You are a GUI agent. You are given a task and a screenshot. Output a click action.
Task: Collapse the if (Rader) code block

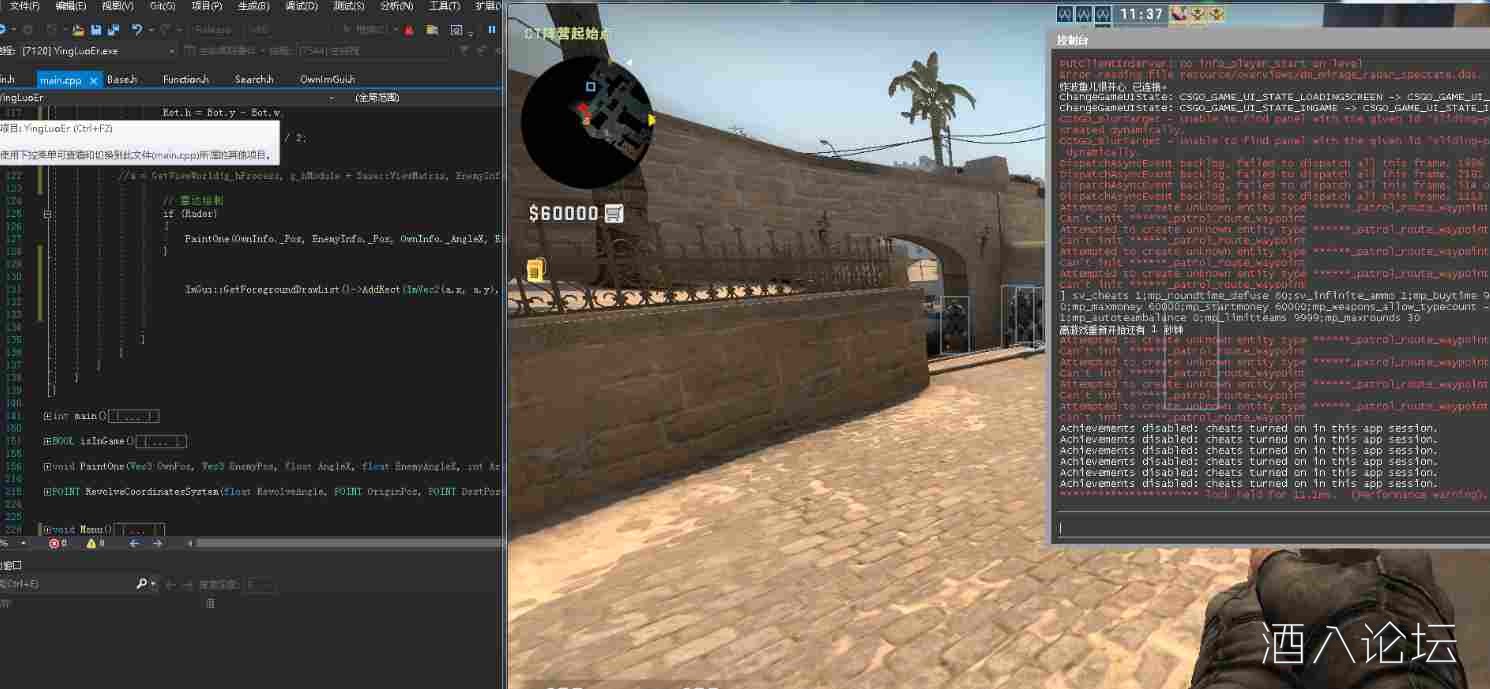tap(47, 214)
